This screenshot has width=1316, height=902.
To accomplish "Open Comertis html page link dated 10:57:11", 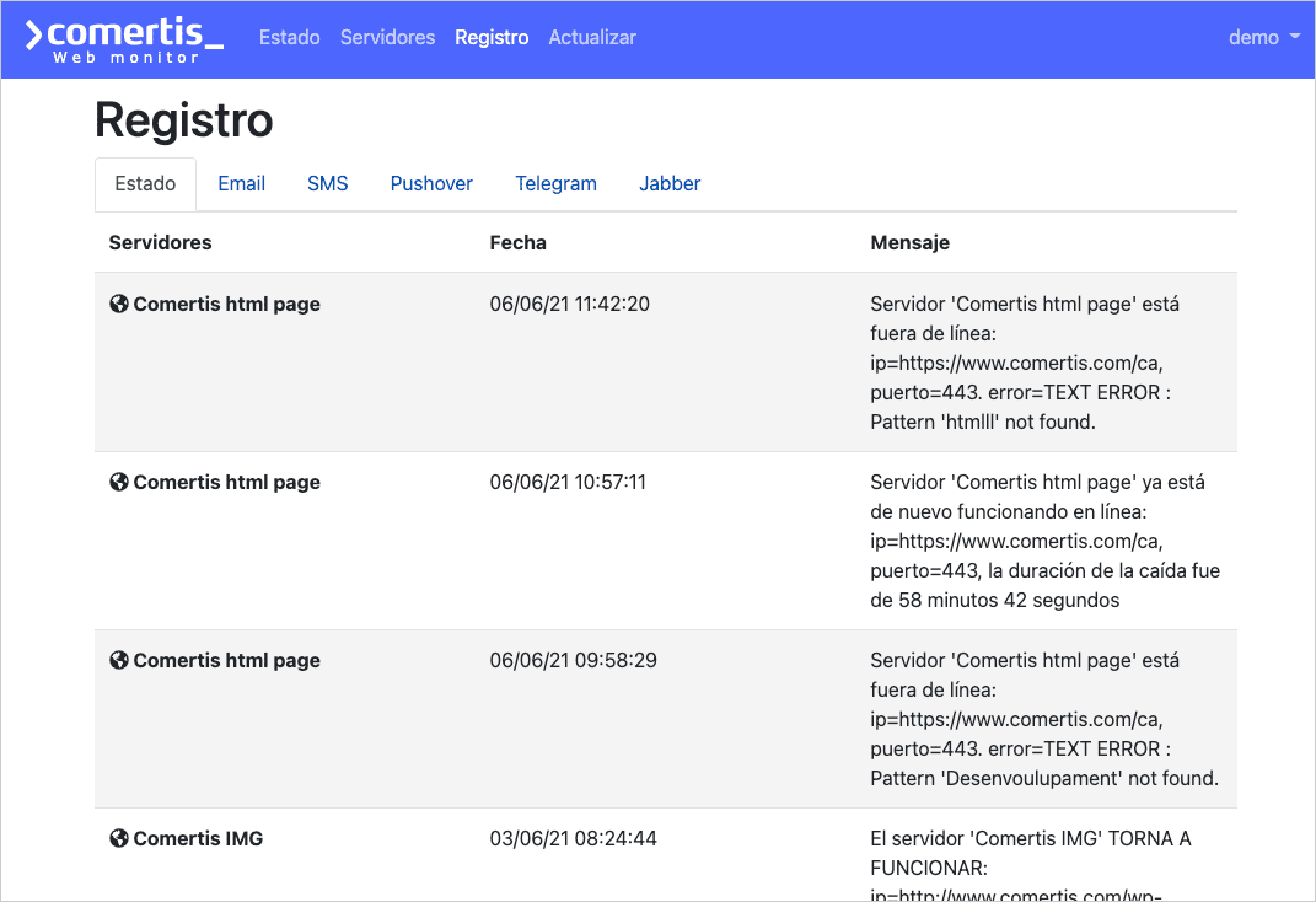I will pos(227,482).
